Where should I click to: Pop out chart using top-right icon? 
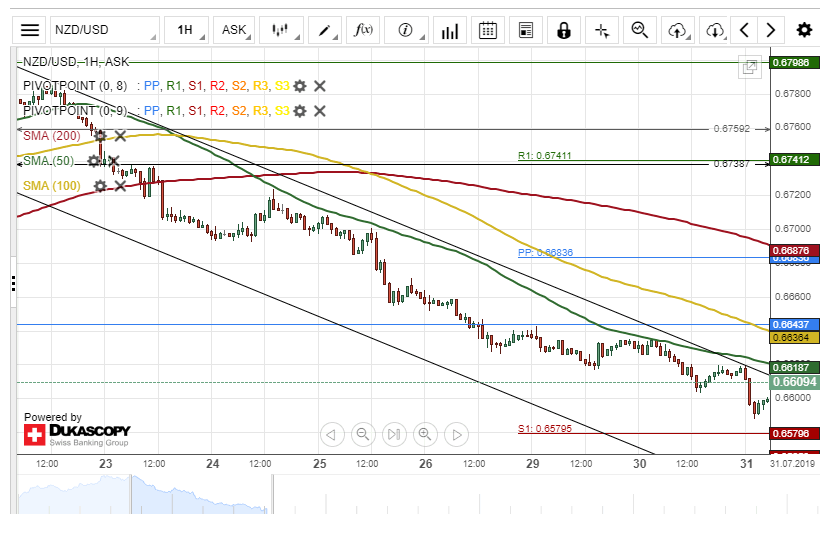point(749,67)
